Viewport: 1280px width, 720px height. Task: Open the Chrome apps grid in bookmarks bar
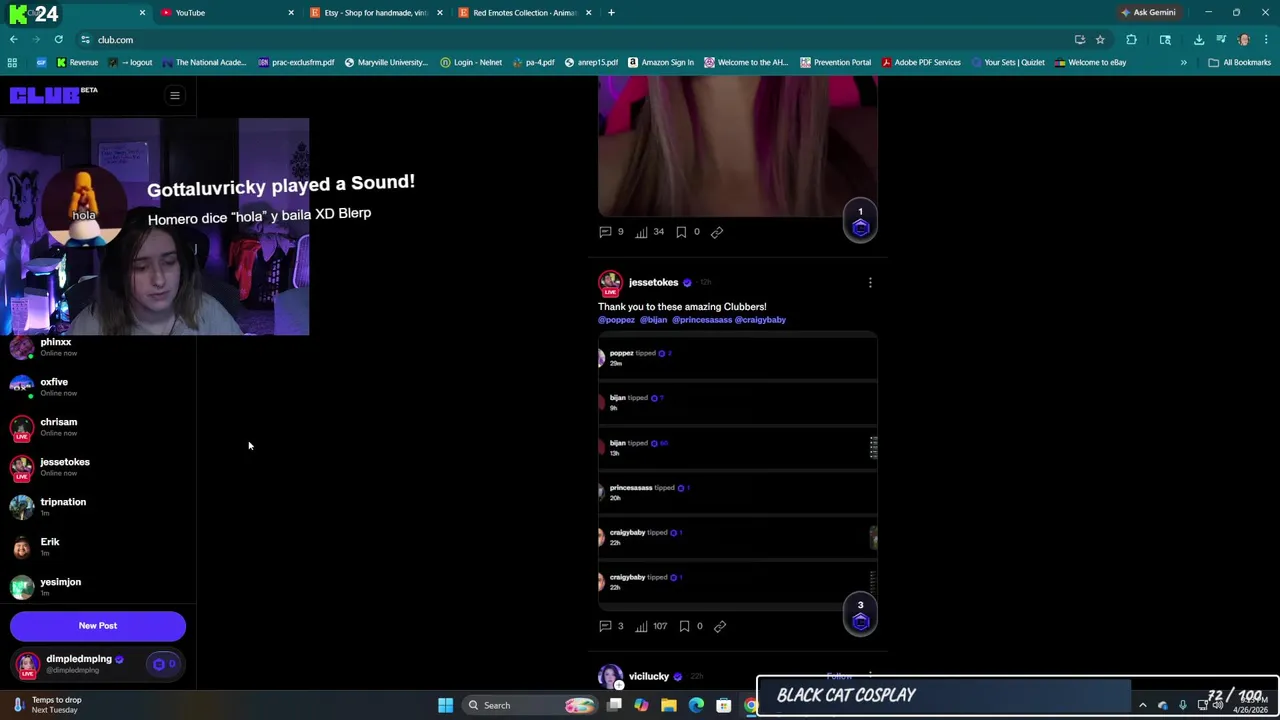[12, 62]
